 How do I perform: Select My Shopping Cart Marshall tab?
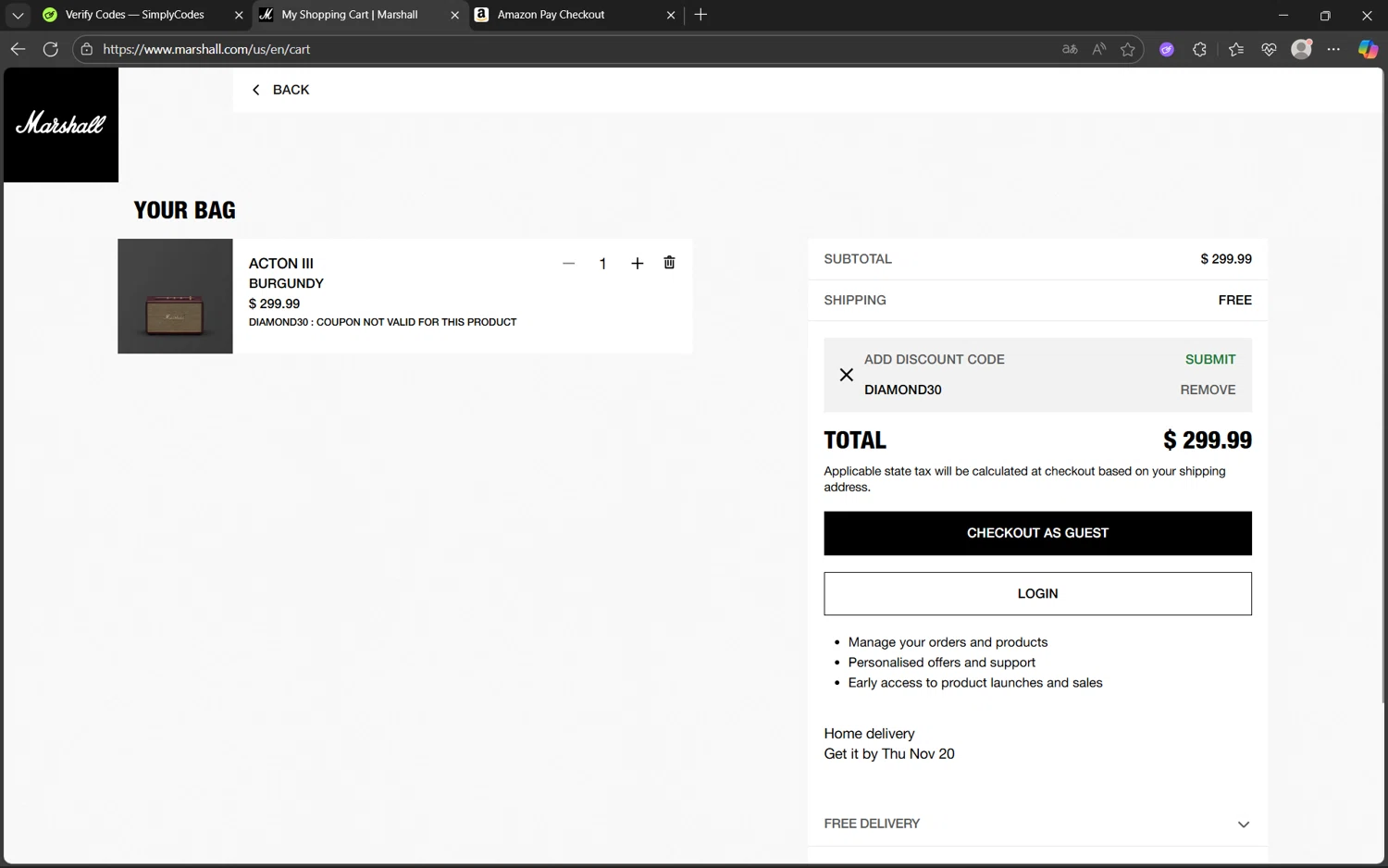pos(350,15)
